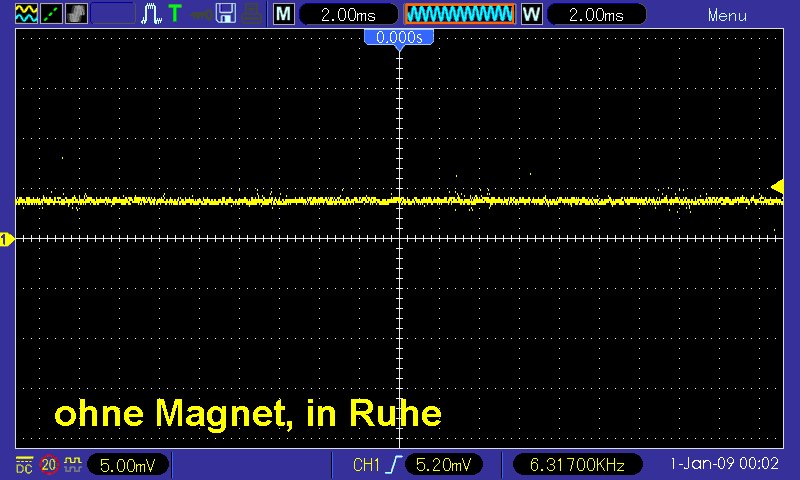Toggle the DC coupling indicator
This screenshot has height=480, width=800.
[x=24, y=465]
